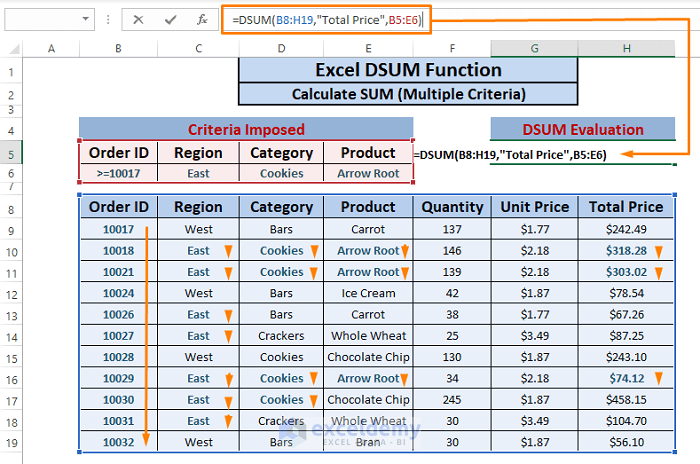Select row 1 header
The image size is (700, 464).
[11, 71]
